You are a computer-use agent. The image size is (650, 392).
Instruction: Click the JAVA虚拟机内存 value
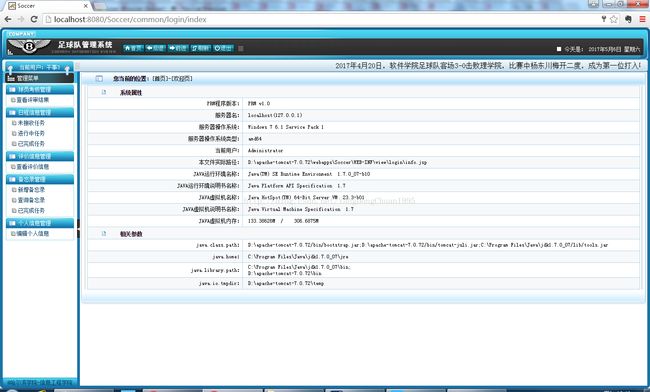click(283, 221)
